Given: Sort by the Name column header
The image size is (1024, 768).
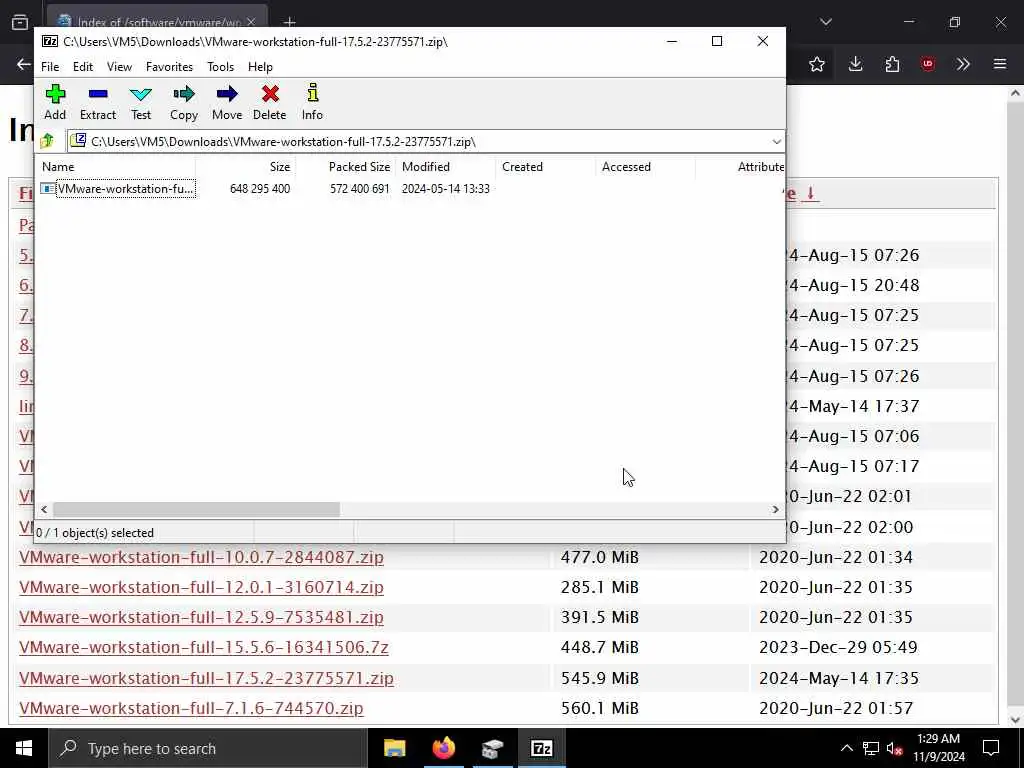Looking at the screenshot, I should (116, 167).
